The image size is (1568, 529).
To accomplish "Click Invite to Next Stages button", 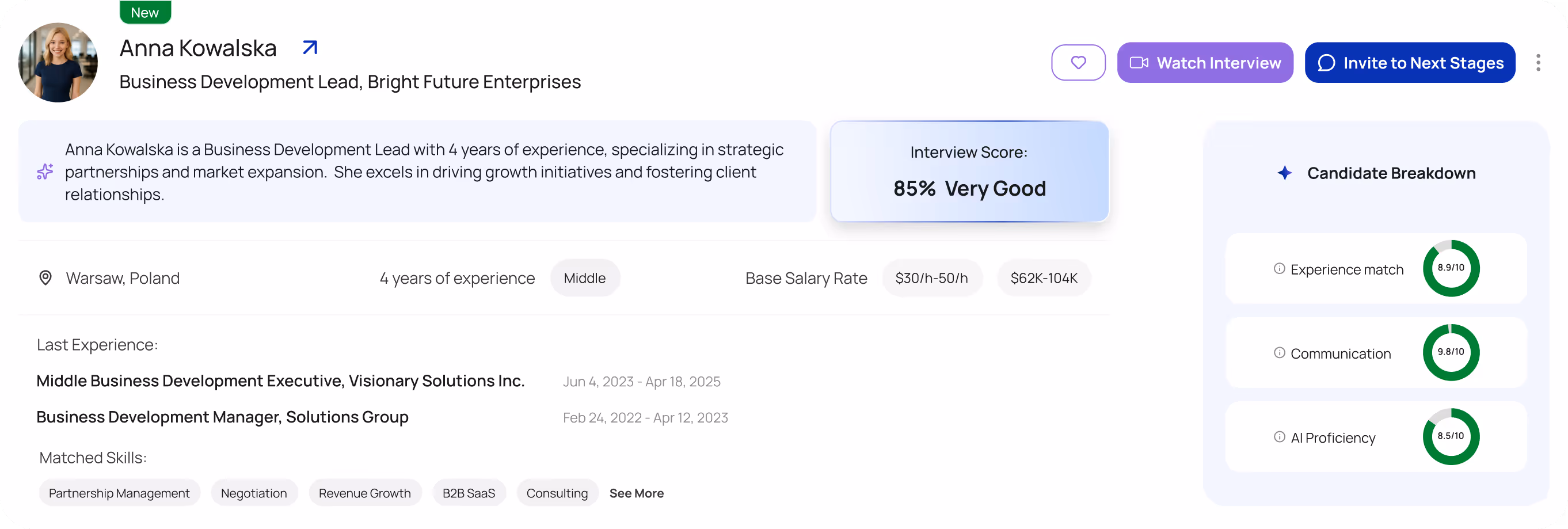I will pyautogui.click(x=1410, y=63).
